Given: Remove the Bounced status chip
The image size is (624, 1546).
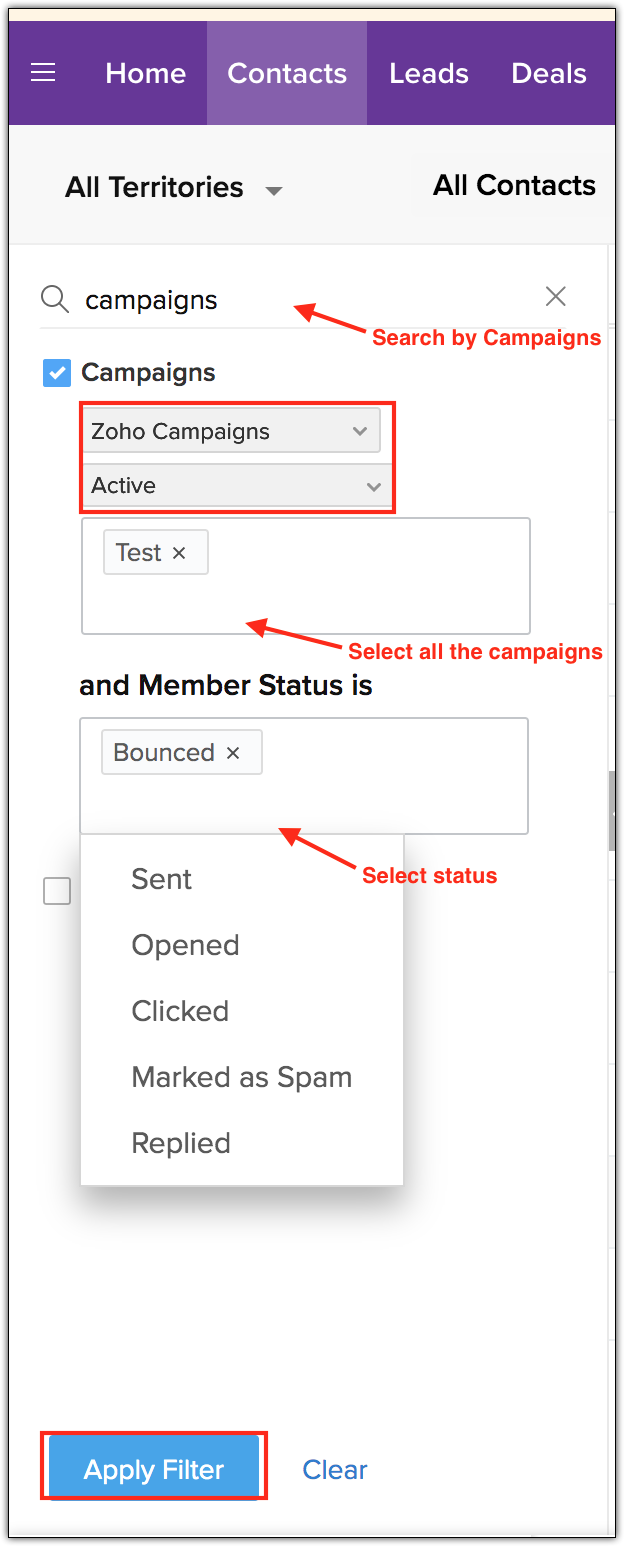Looking at the screenshot, I should (235, 751).
